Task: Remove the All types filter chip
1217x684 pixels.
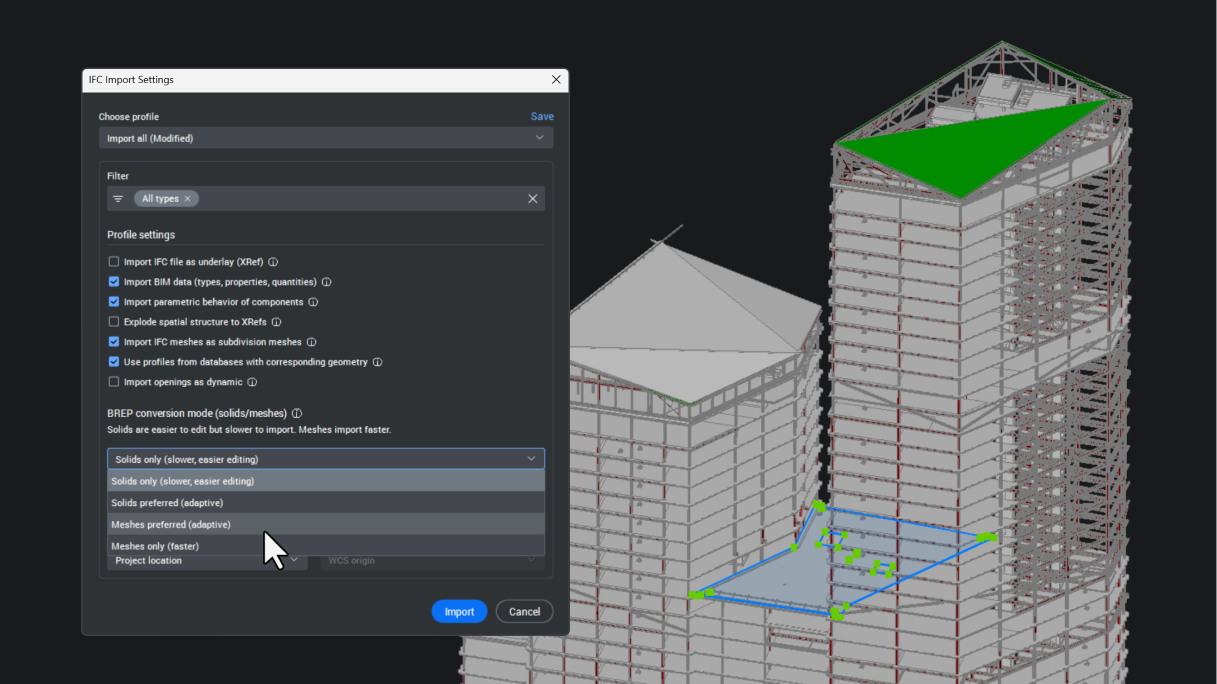Action: tap(187, 199)
